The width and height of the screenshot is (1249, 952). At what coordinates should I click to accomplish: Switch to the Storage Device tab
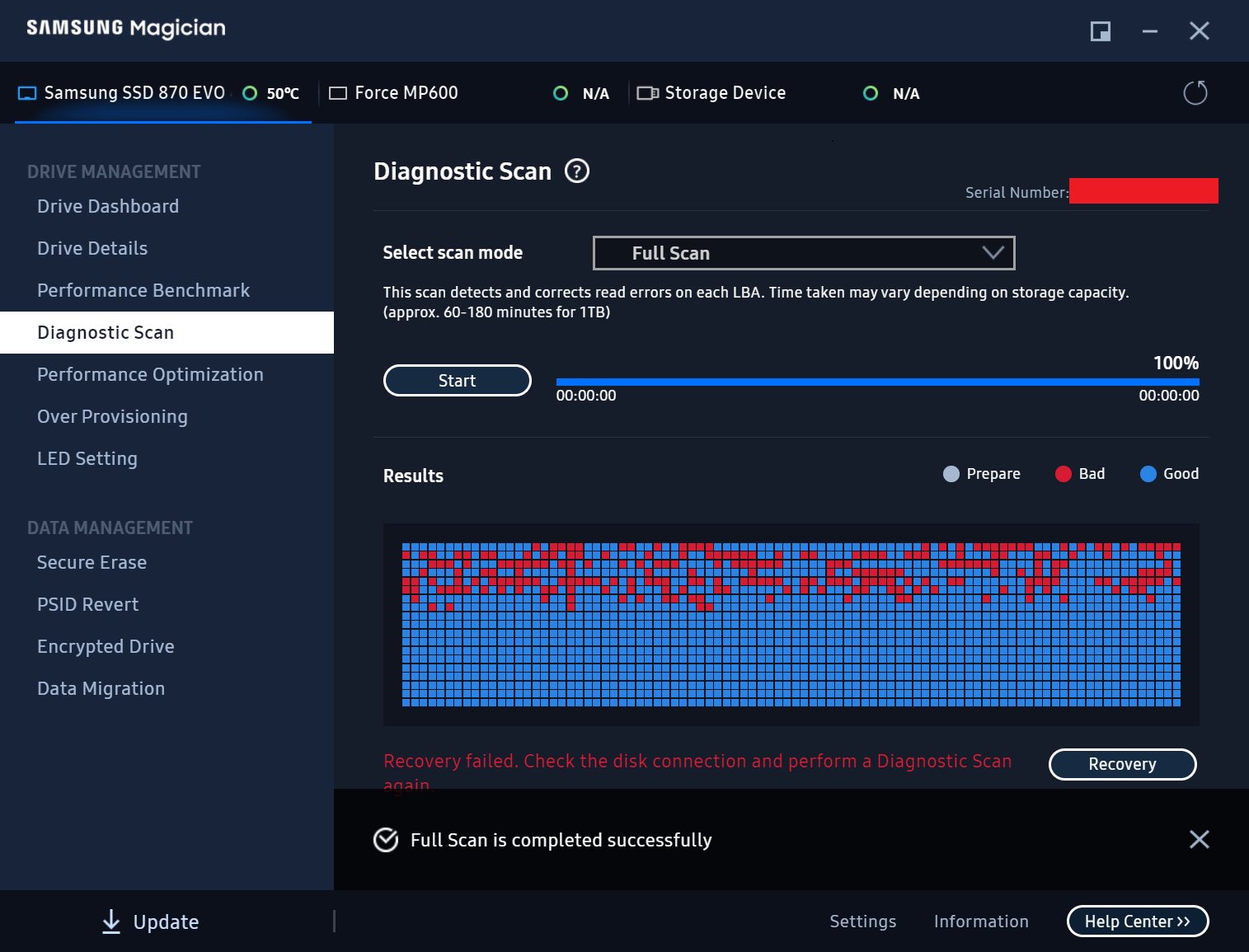click(x=779, y=93)
